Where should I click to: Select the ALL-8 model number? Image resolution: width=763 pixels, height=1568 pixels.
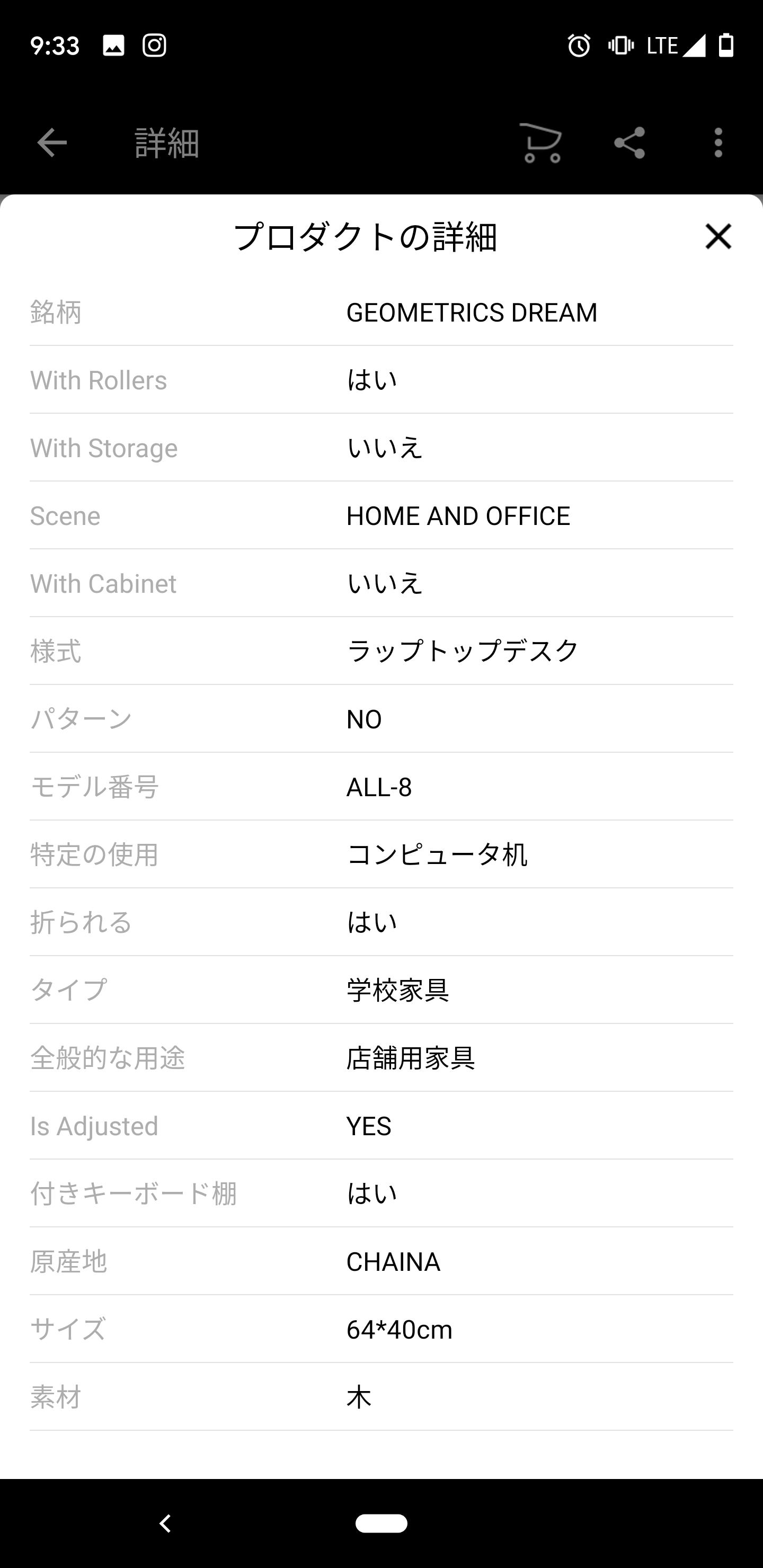[x=379, y=788]
